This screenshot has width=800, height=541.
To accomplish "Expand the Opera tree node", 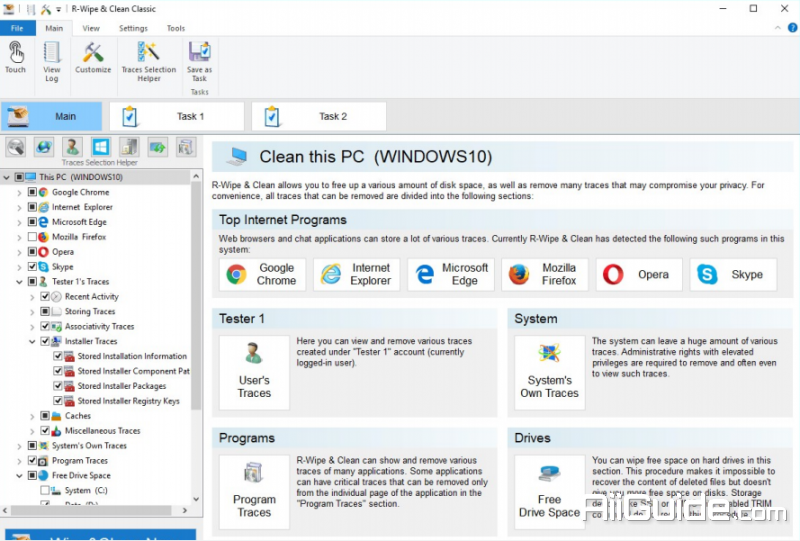I will 19,252.
